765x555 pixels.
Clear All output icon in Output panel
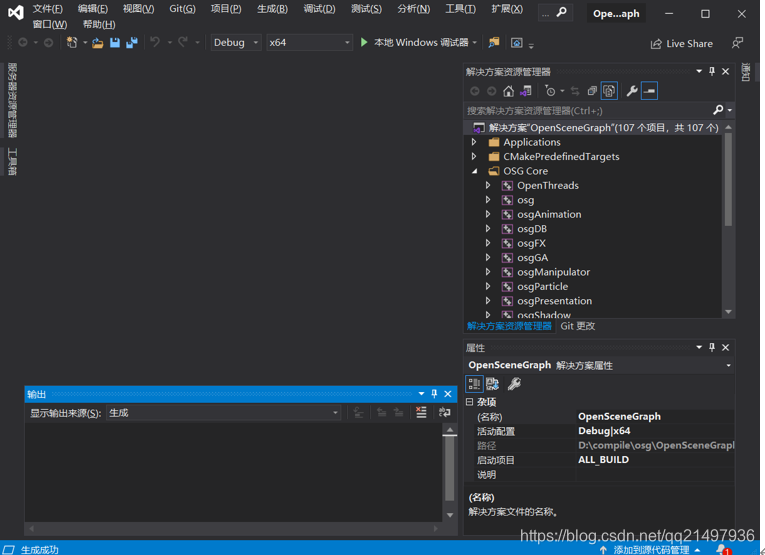421,413
